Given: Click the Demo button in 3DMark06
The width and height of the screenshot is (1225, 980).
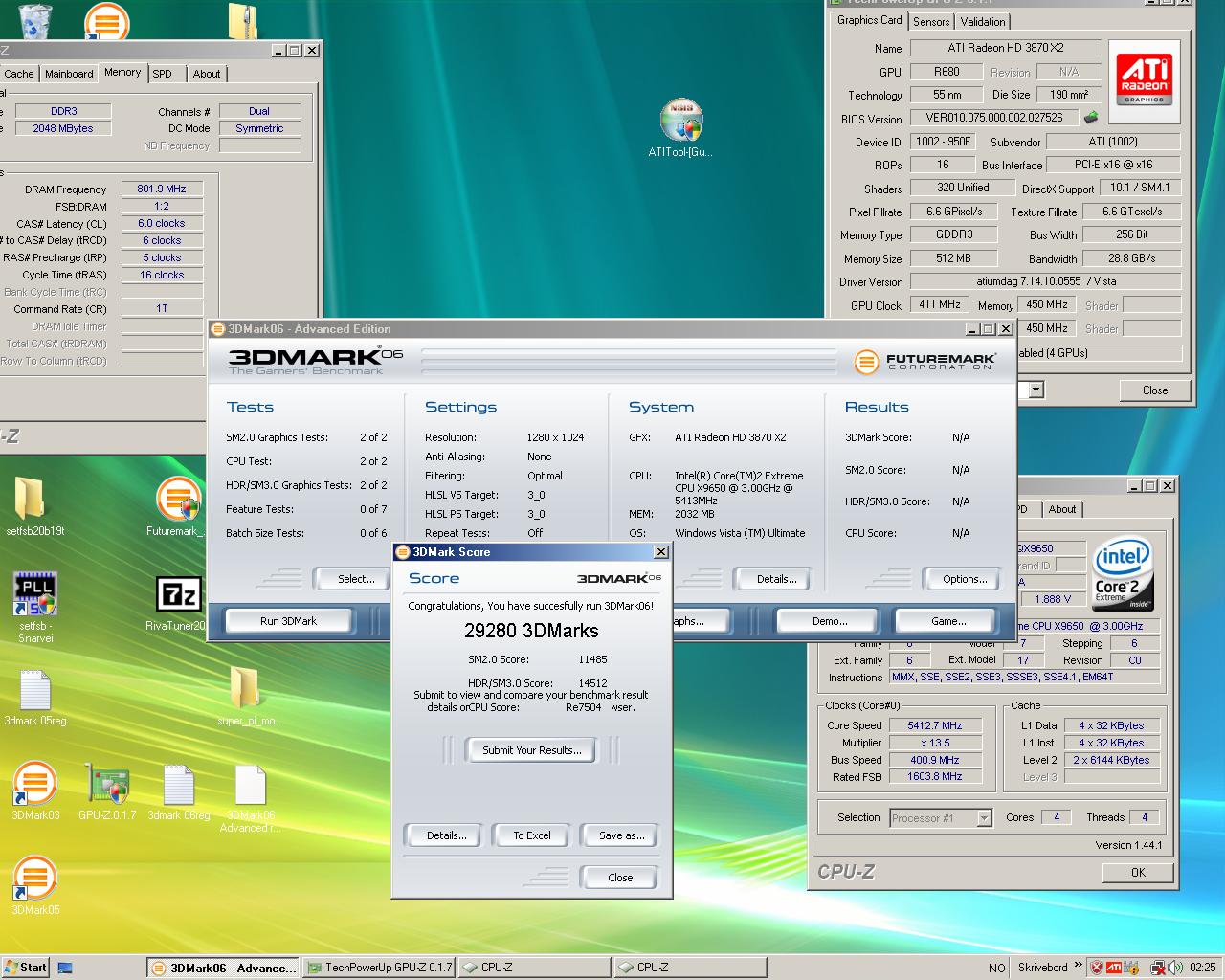Looking at the screenshot, I should (x=830, y=621).
